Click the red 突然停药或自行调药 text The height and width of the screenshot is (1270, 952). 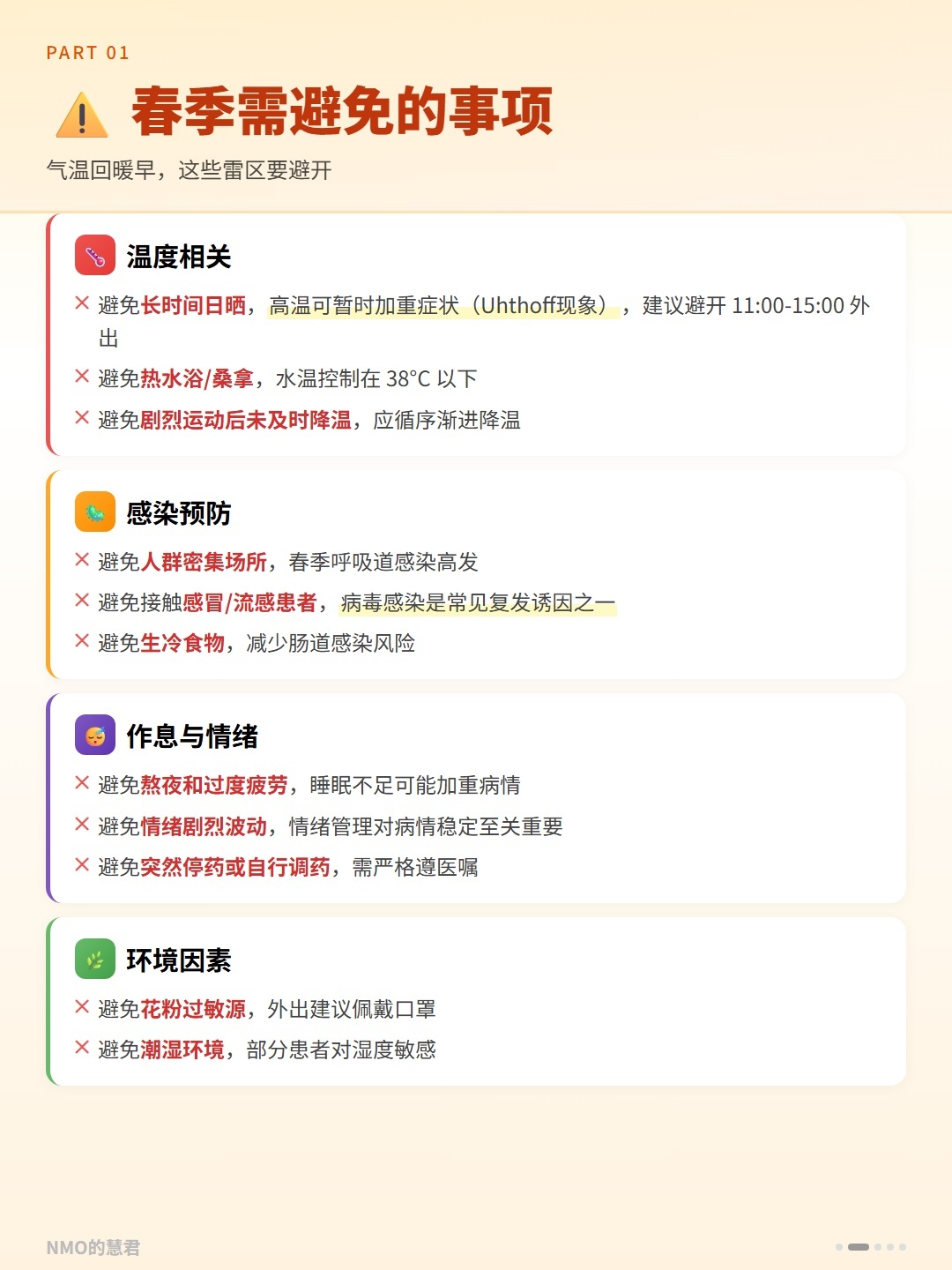click(235, 868)
